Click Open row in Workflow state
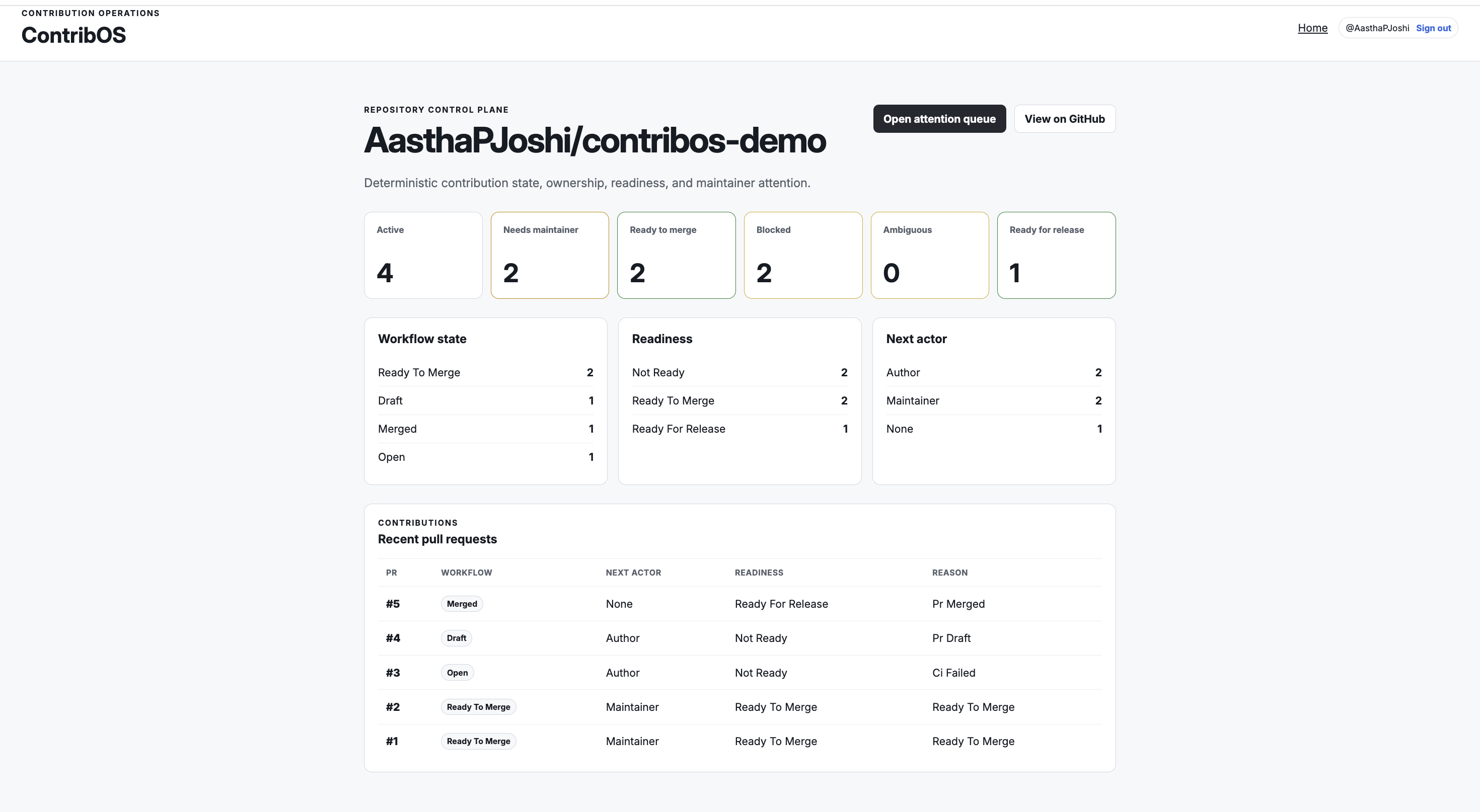The image size is (1480, 812). pos(485,457)
